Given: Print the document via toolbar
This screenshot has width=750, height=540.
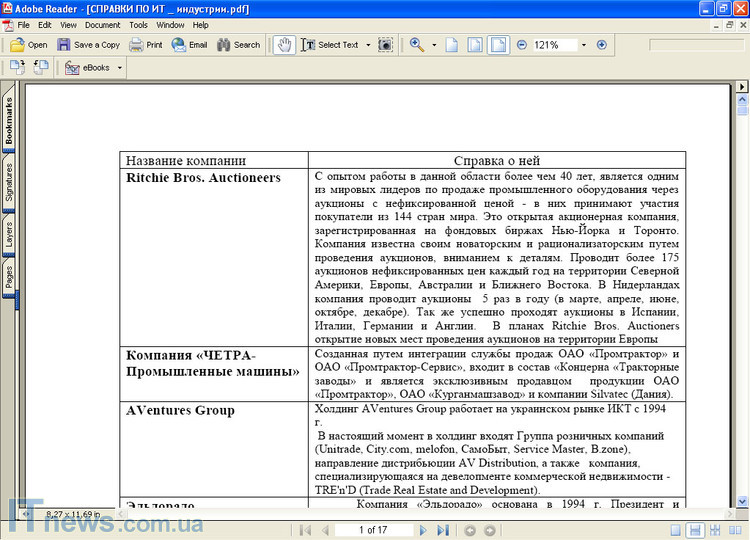Looking at the screenshot, I should click(146, 45).
